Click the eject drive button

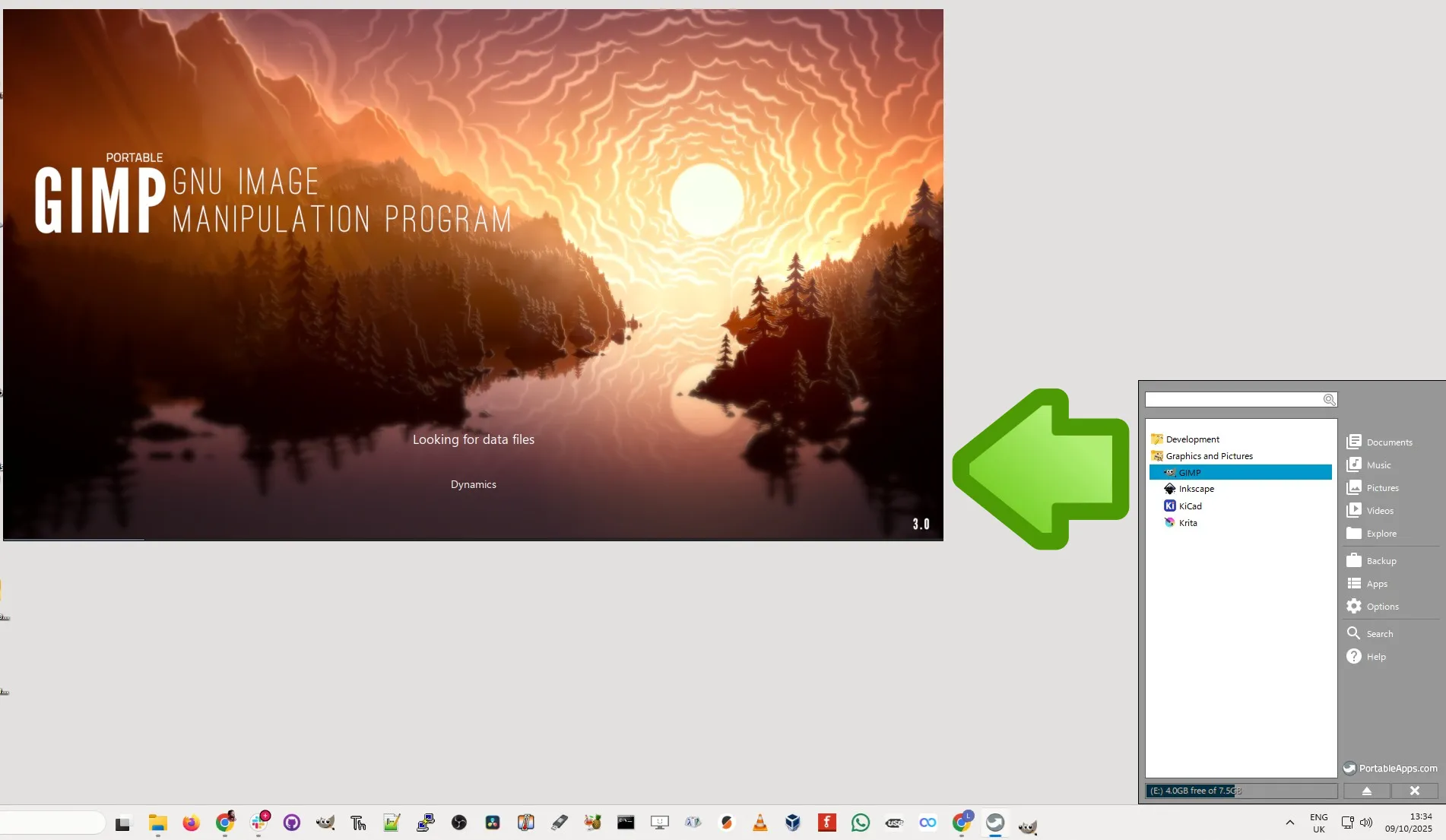[1366, 791]
